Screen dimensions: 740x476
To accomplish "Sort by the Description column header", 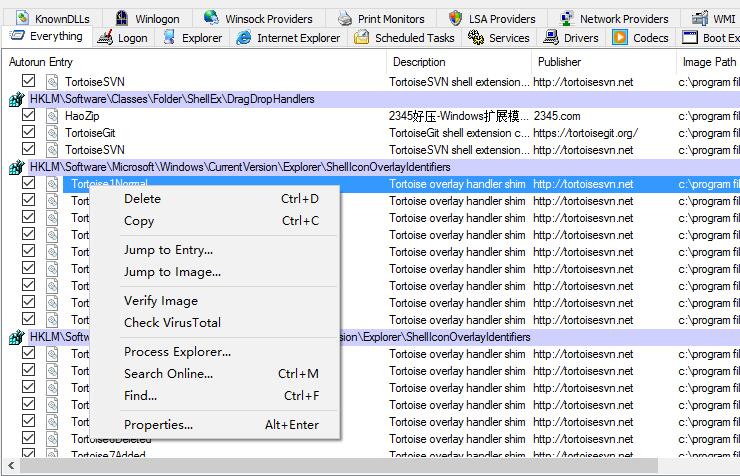I will pos(459,62).
